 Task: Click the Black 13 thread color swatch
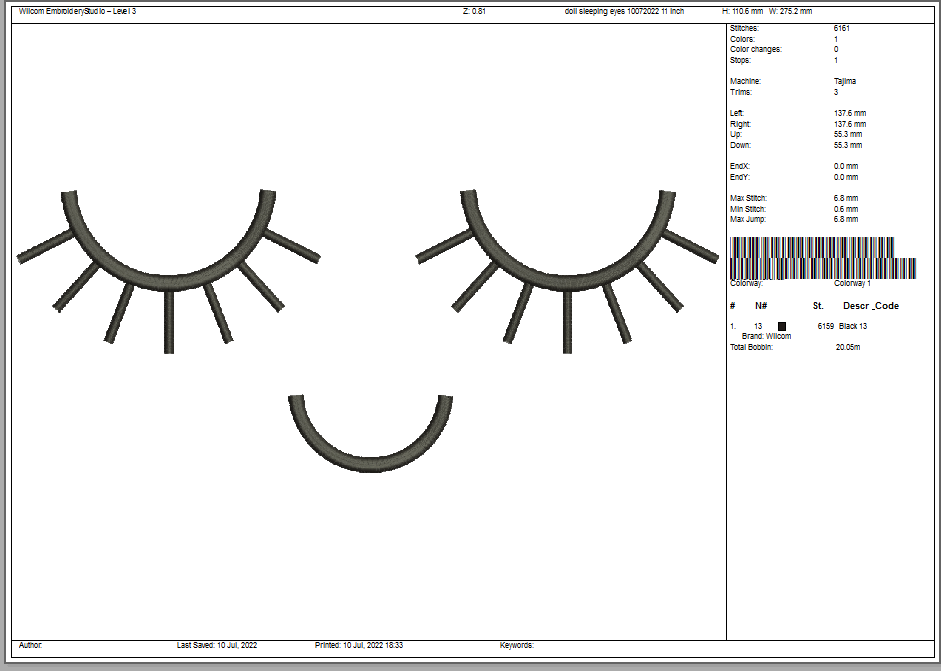click(782, 326)
